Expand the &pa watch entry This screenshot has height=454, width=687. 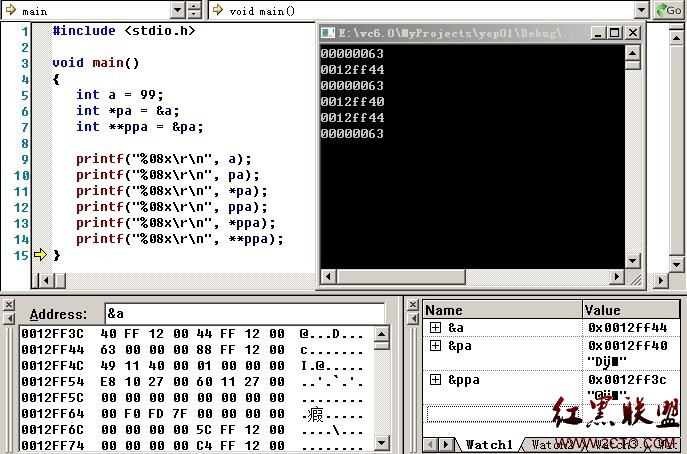tap(435, 345)
